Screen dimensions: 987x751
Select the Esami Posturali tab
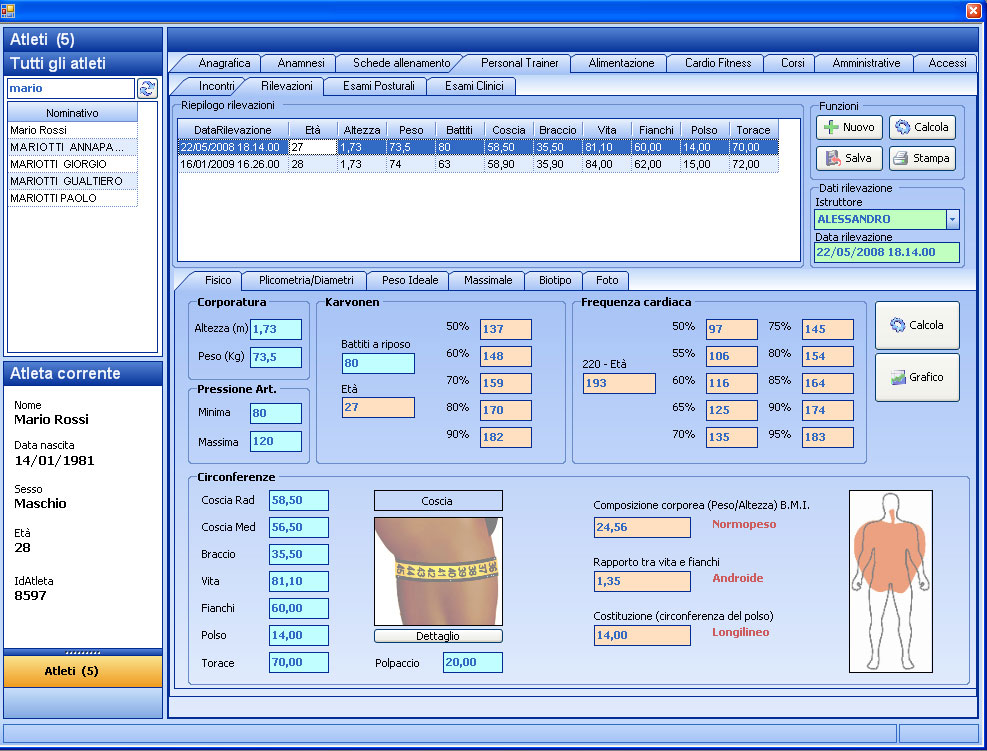click(x=378, y=86)
